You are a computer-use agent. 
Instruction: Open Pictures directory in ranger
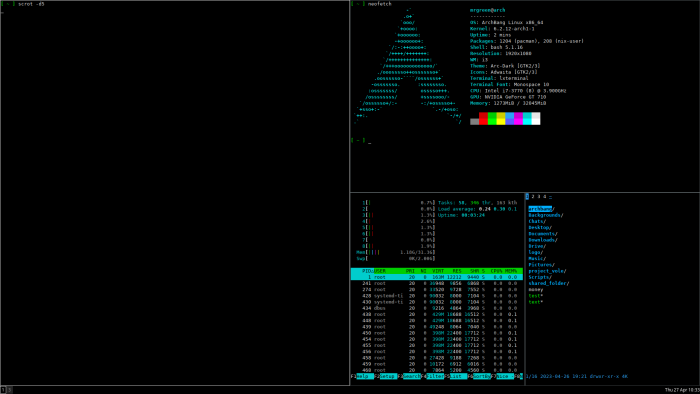coord(542,265)
